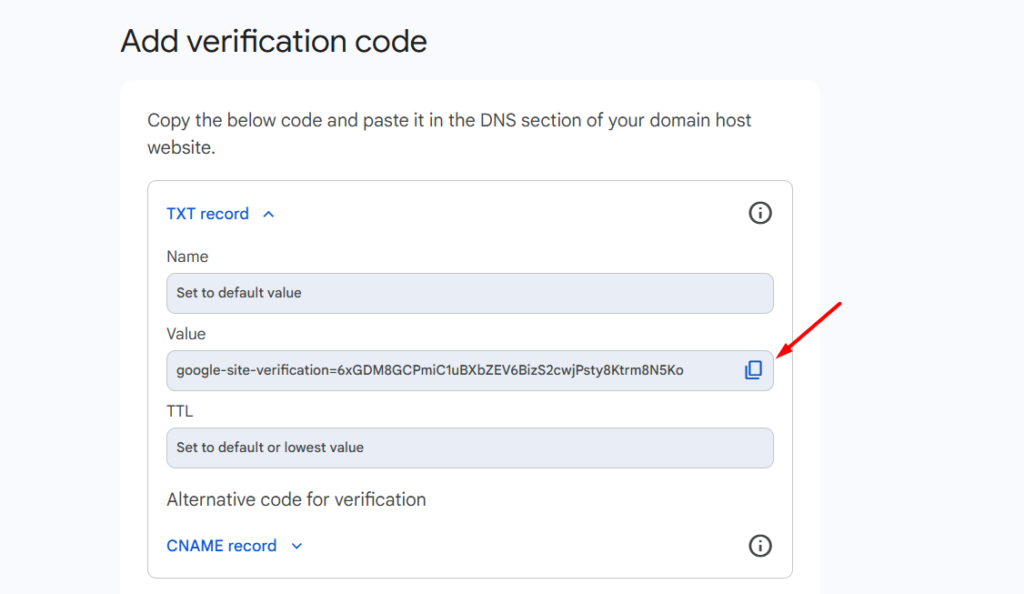Click the 'Alternative code for verification' text
Viewport: 1024px width, 594px height.
coord(296,499)
